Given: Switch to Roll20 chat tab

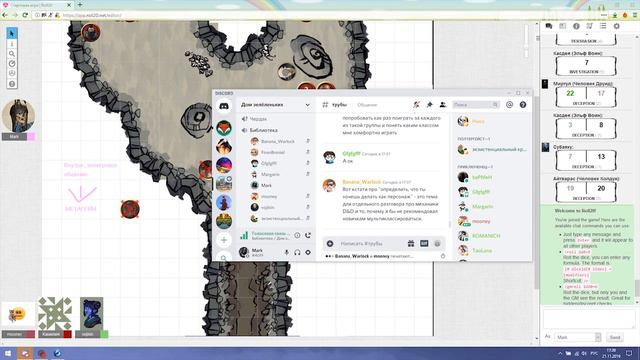Looking at the screenshot, I should tap(549, 26).
